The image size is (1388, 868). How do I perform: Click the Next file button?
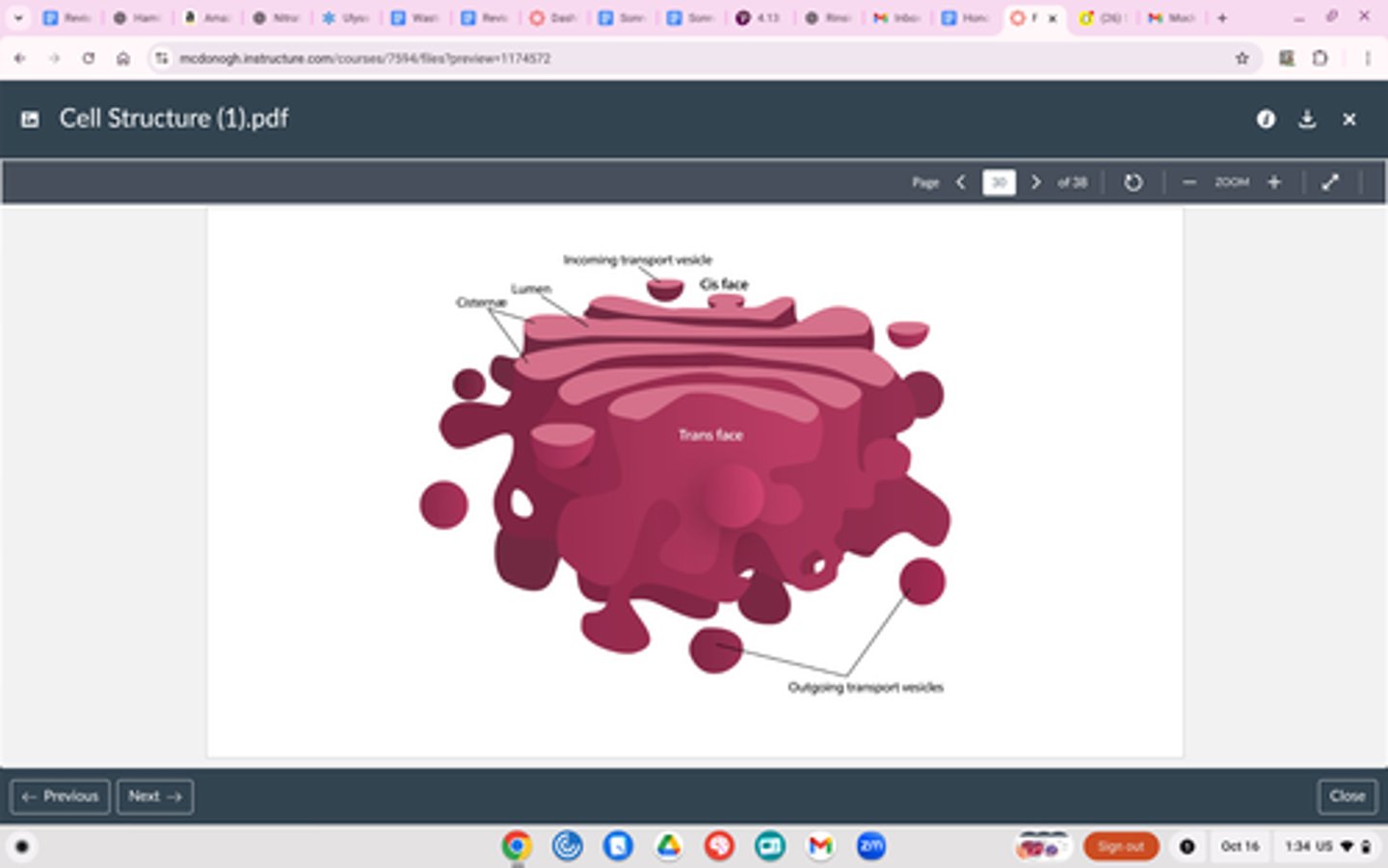point(155,797)
